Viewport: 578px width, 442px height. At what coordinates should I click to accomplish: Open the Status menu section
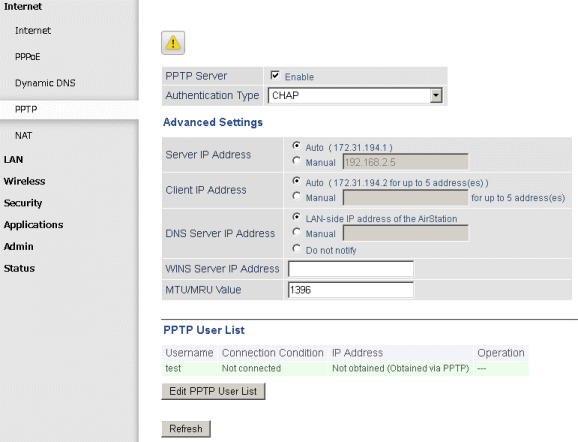[x=19, y=268]
